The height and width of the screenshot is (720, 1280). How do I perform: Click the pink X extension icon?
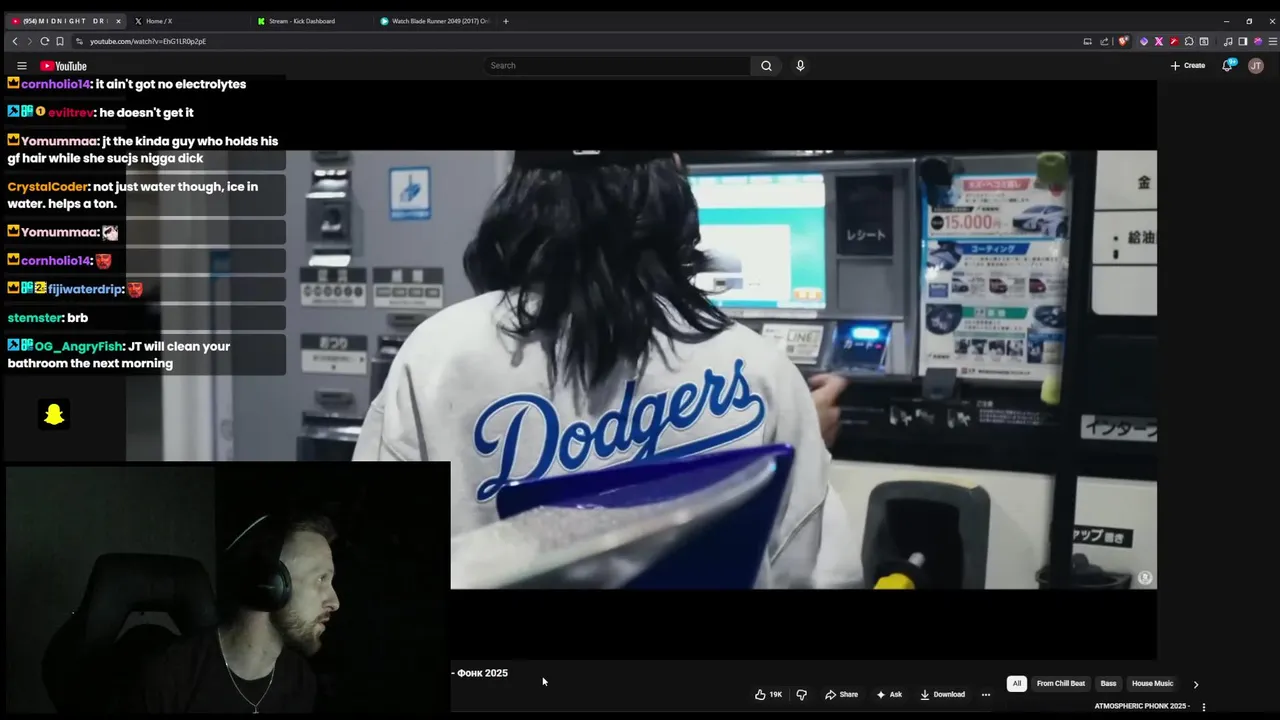pos(1159,41)
